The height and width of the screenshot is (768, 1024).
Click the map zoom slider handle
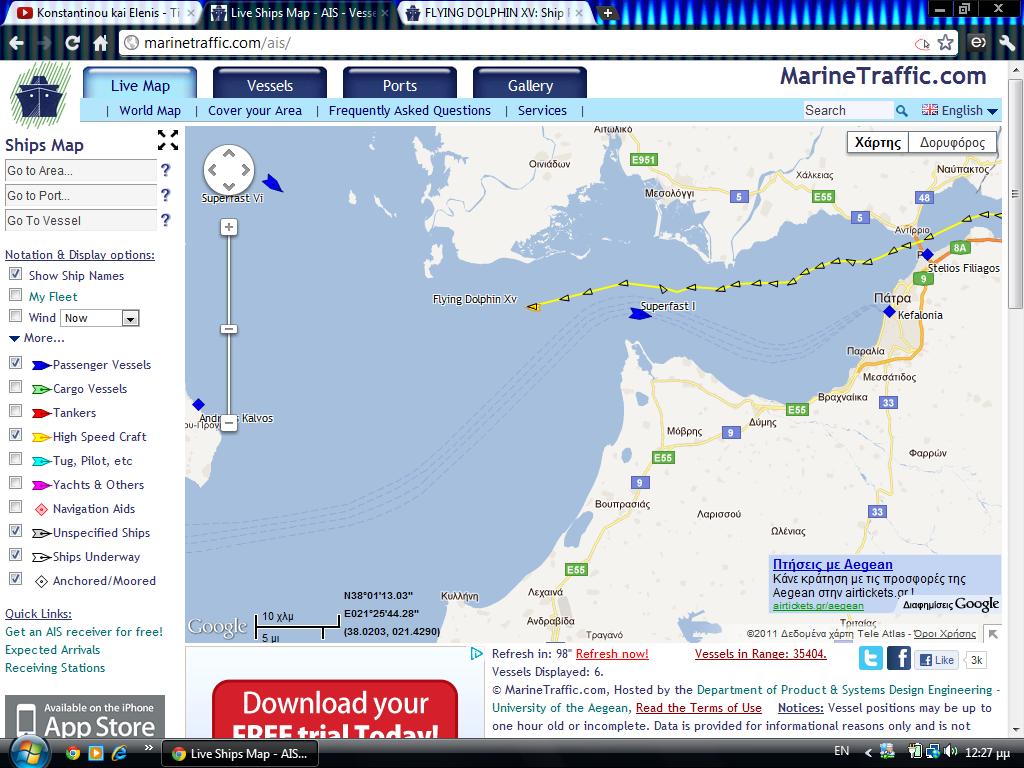(229, 328)
